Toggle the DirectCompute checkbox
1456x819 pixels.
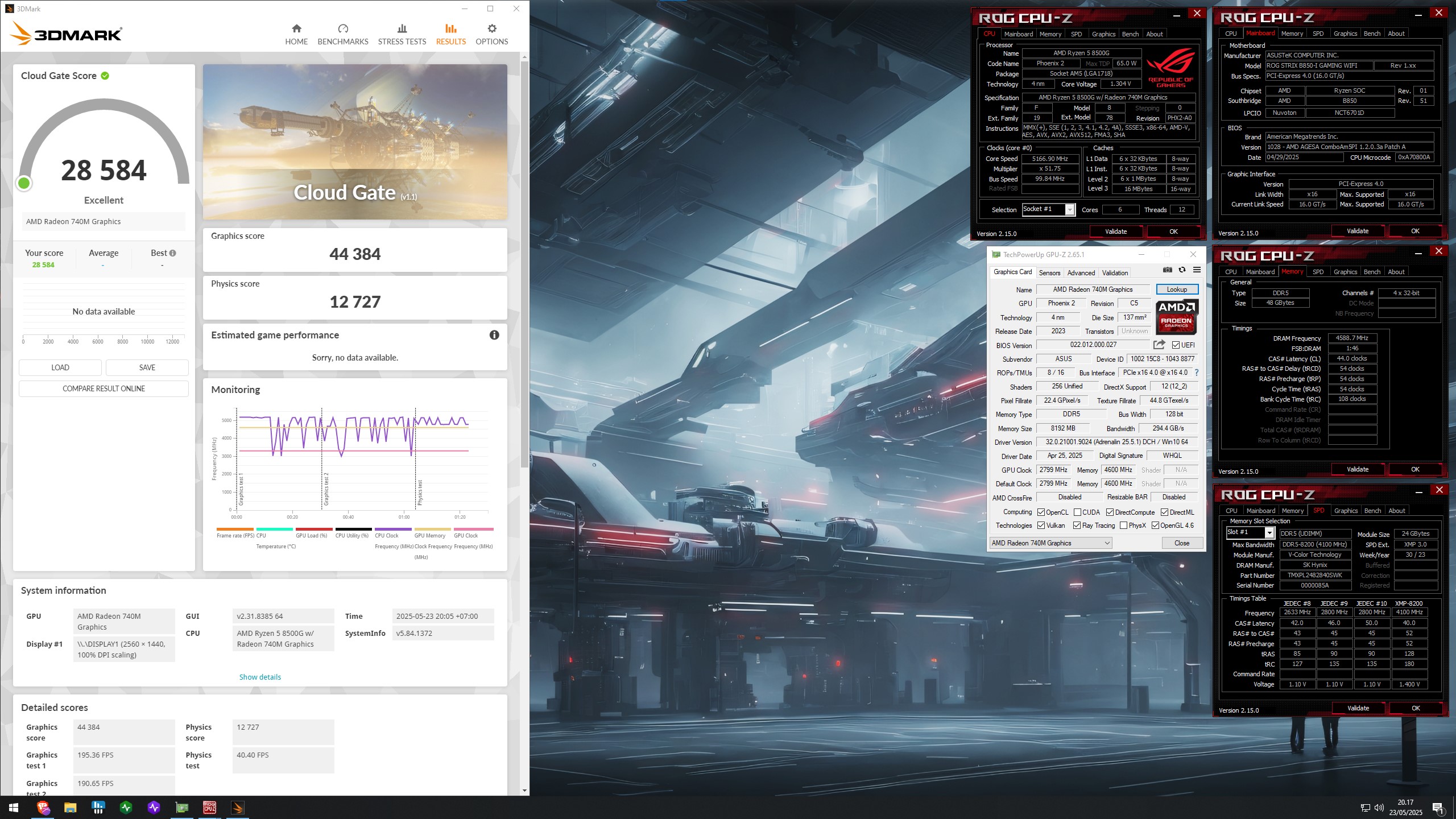coord(1110,512)
